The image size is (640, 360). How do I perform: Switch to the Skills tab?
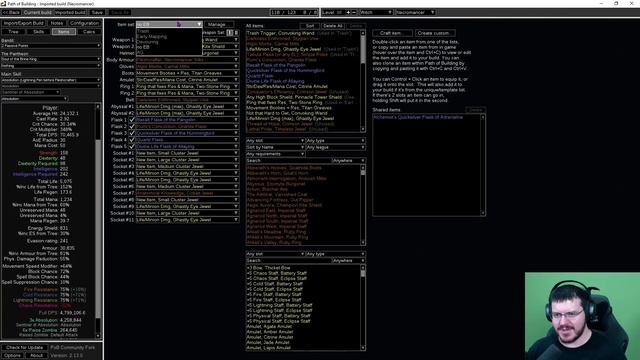click(x=38, y=31)
